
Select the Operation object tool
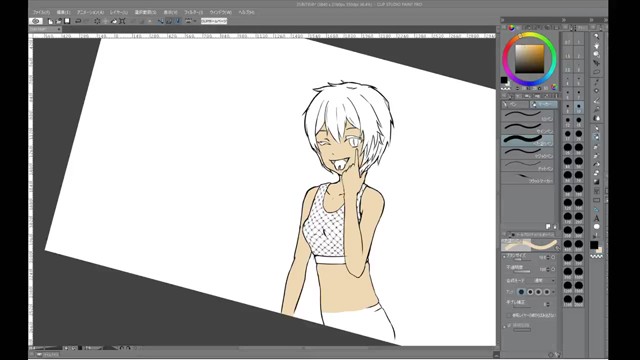(x=596, y=54)
